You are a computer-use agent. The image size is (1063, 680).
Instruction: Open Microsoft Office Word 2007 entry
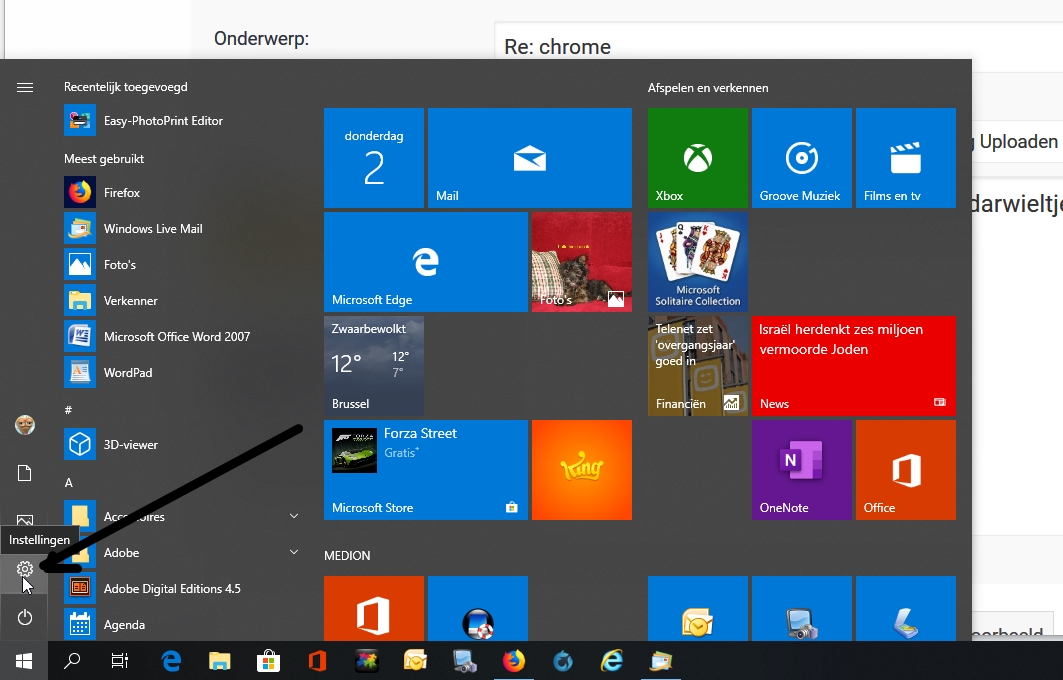(176, 336)
